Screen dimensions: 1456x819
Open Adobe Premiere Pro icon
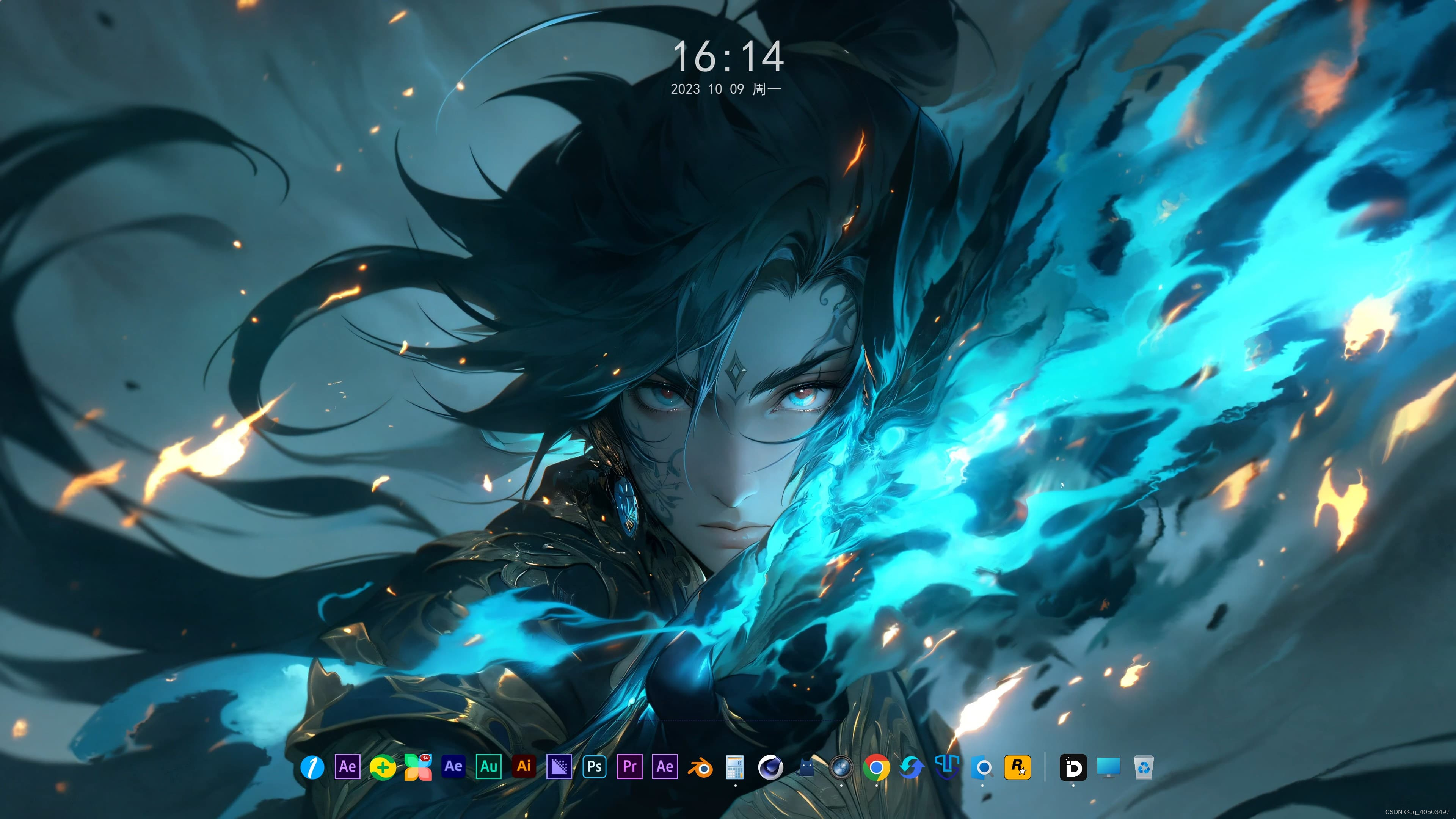click(629, 767)
